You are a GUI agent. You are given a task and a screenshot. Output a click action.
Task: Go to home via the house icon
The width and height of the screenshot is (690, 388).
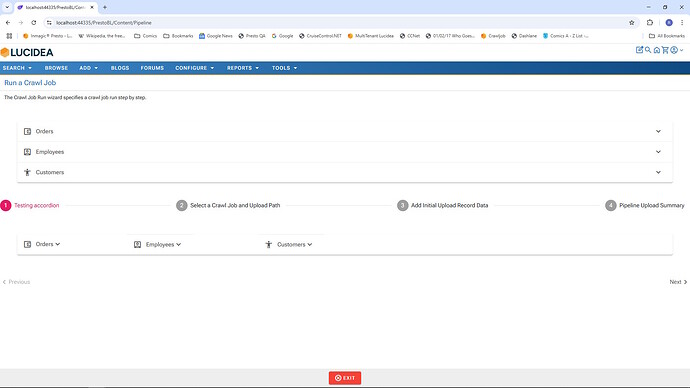[657, 50]
